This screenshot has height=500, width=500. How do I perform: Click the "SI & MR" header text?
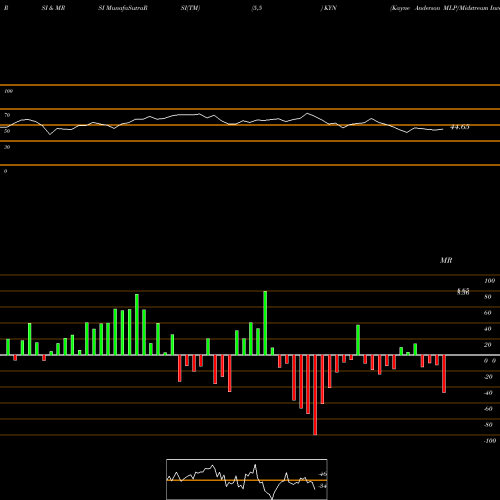(x=53, y=8)
